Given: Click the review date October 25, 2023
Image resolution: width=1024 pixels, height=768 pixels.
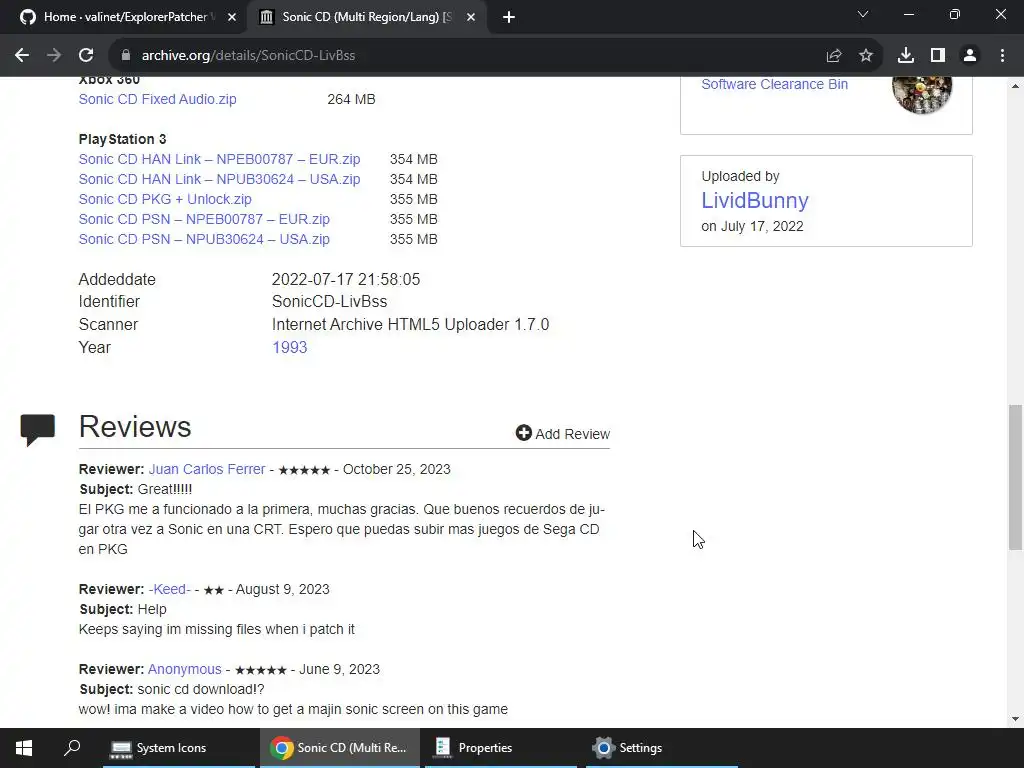Looking at the screenshot, I should tap(396, 470).
